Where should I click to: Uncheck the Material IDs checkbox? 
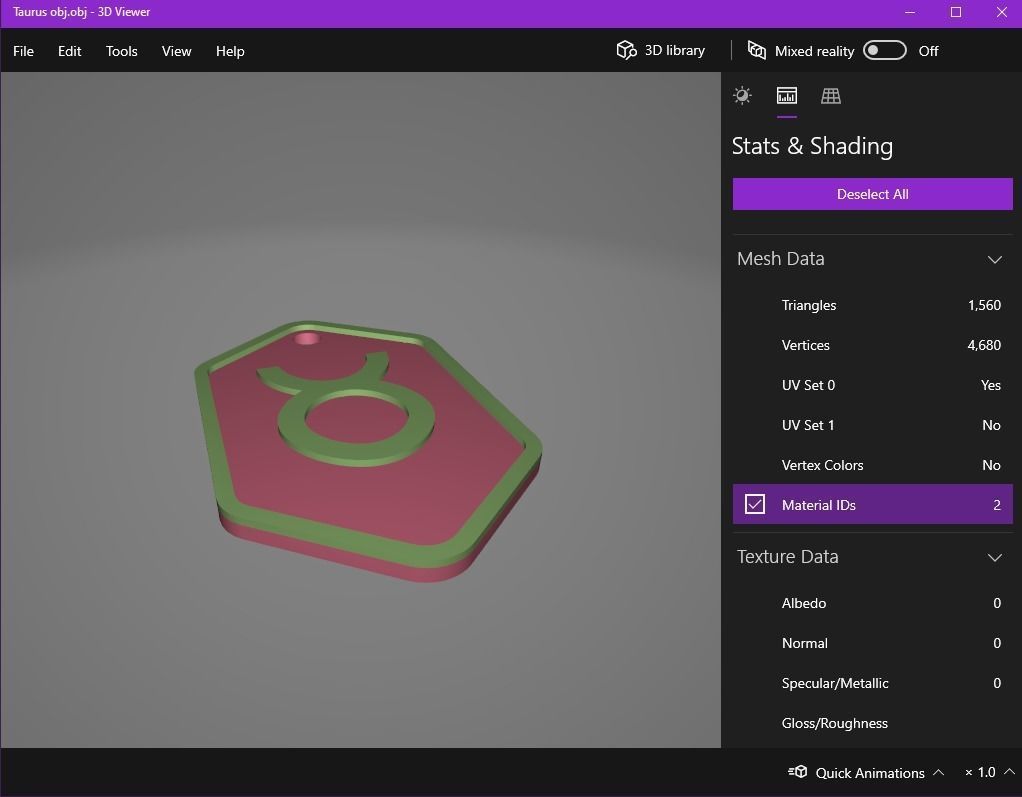[755, 504]
